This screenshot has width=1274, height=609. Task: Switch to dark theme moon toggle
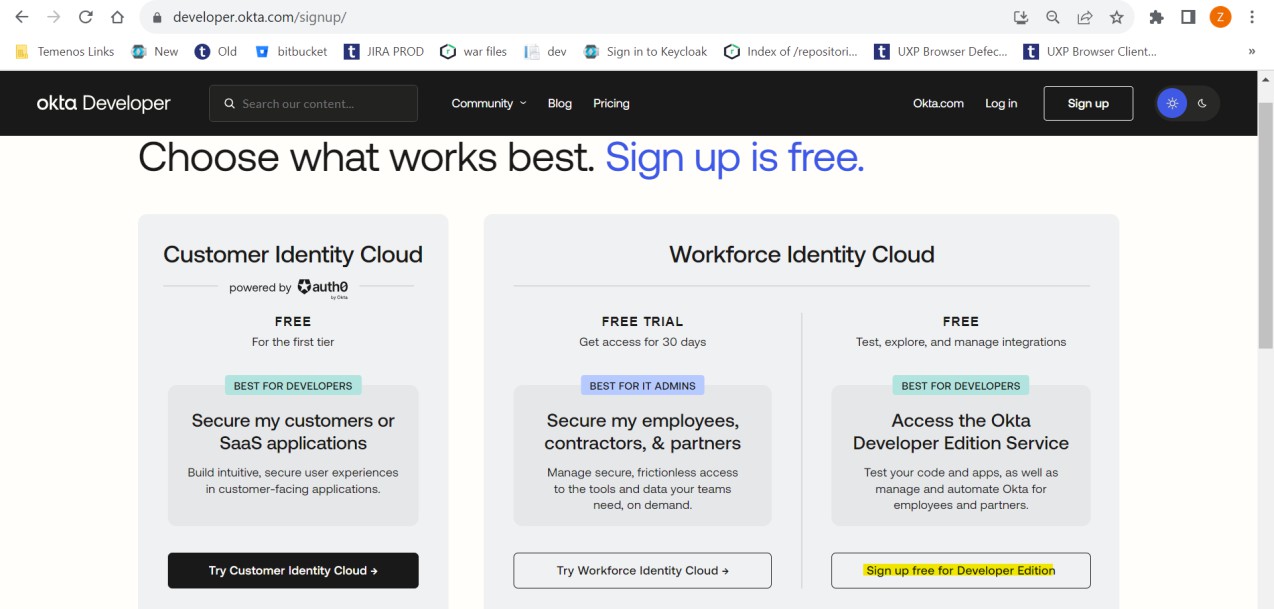pyautogui.click(x=1202, y=103)
